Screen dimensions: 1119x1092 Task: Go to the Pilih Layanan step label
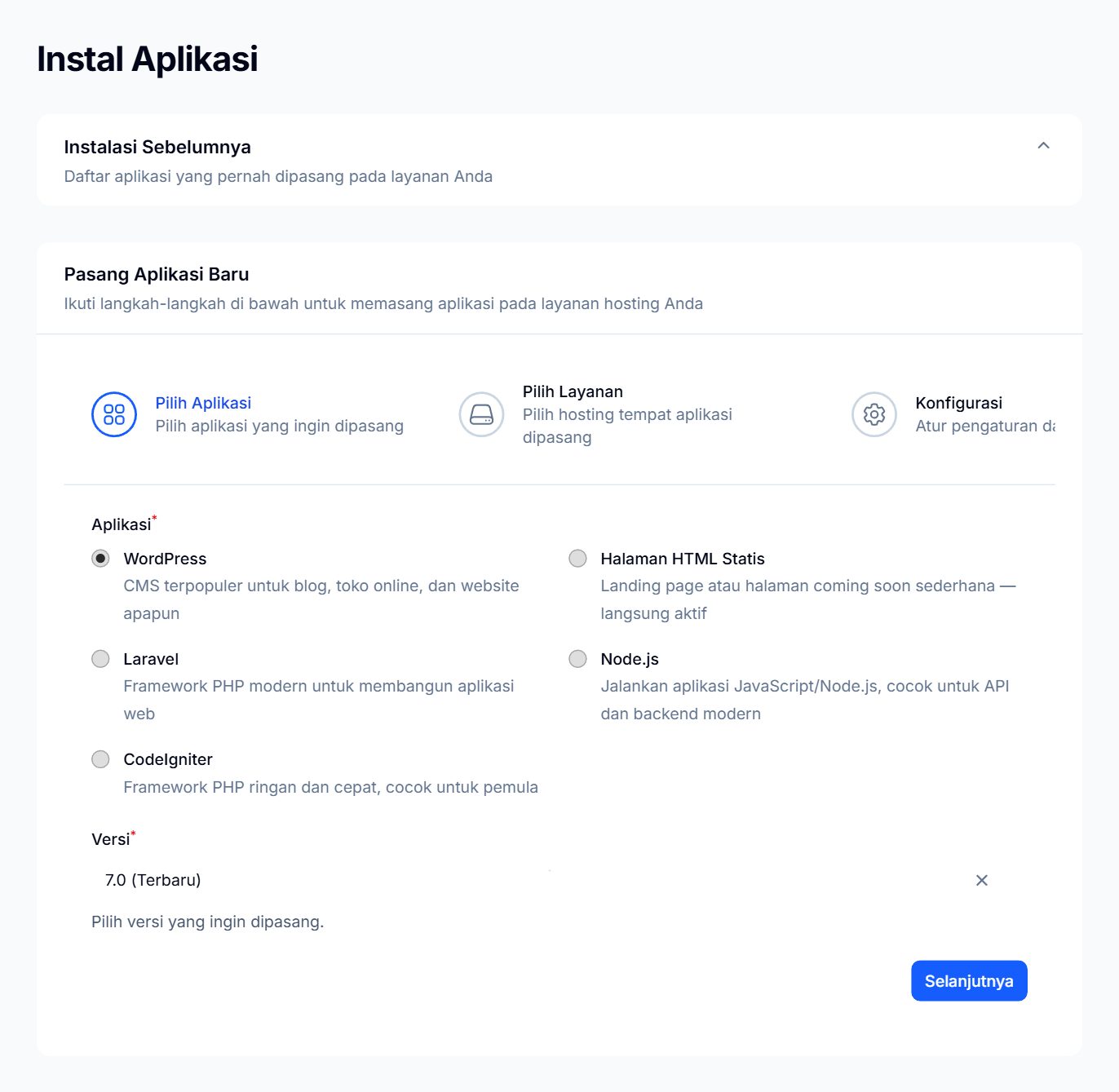tap(573, 391)
